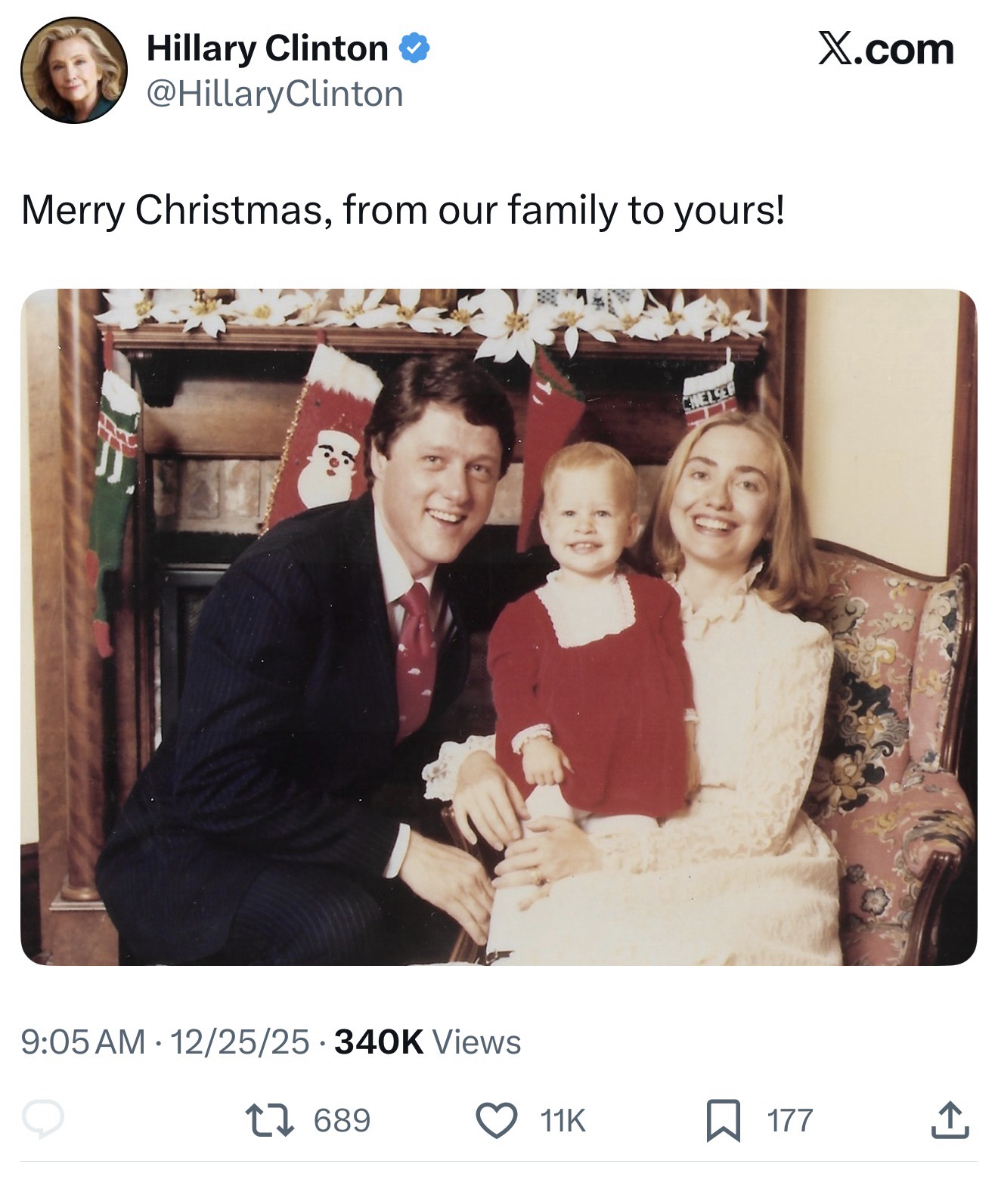Image resolution: width=998 pixels, height=1204 pixels.
Task: Click the X.com logo
Action: point(885,49)
